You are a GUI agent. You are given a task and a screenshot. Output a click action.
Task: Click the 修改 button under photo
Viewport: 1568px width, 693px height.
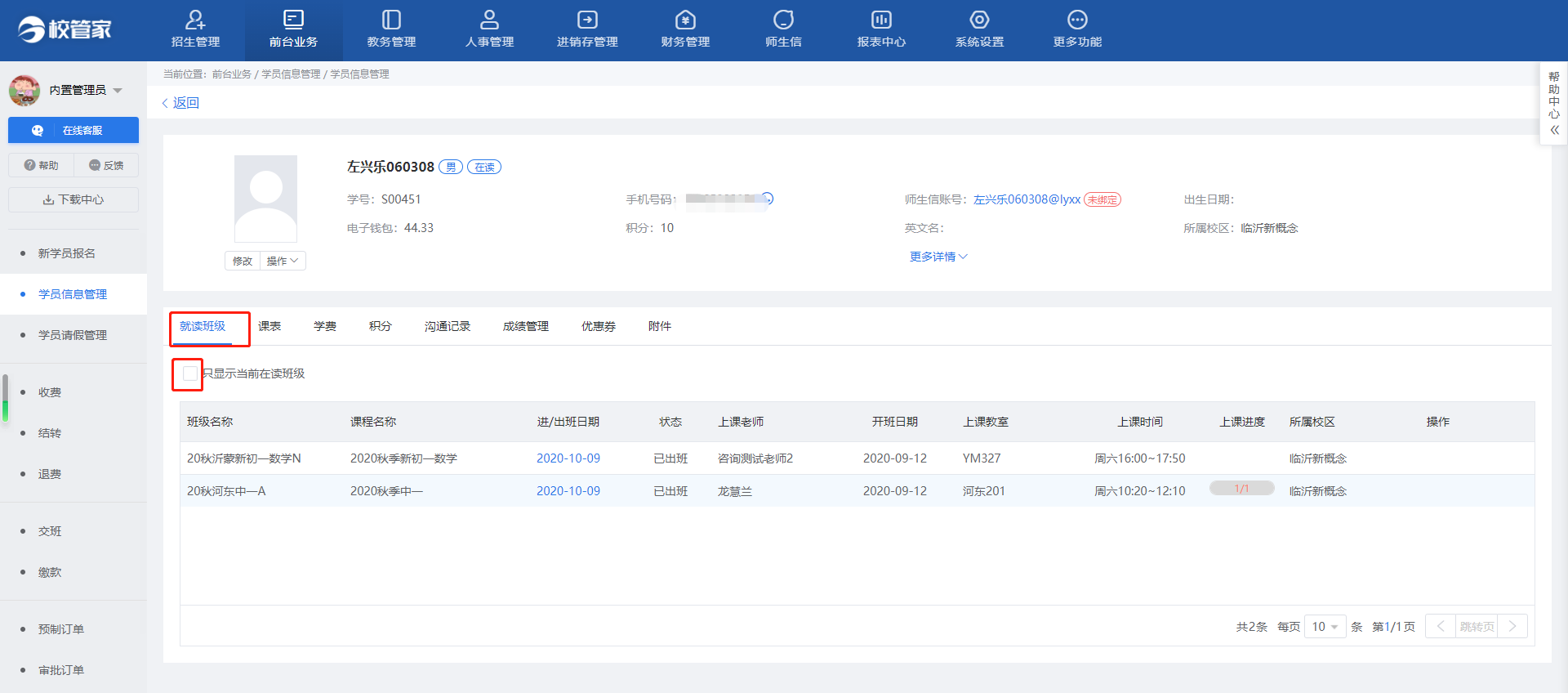coord(243,261)
